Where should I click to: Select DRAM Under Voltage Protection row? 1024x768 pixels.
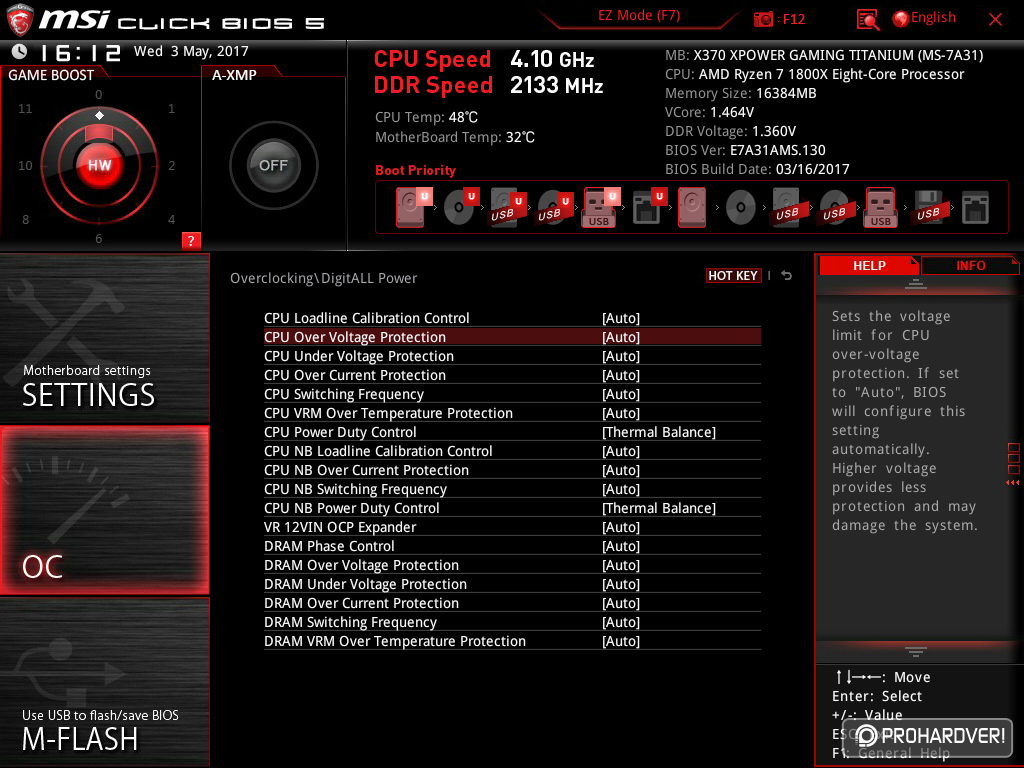click(512, 584)
